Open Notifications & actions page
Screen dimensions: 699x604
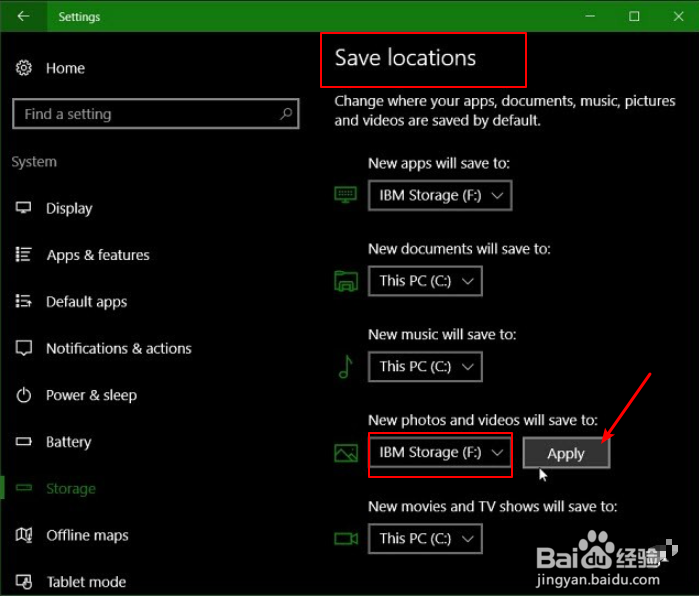point(119,348)
